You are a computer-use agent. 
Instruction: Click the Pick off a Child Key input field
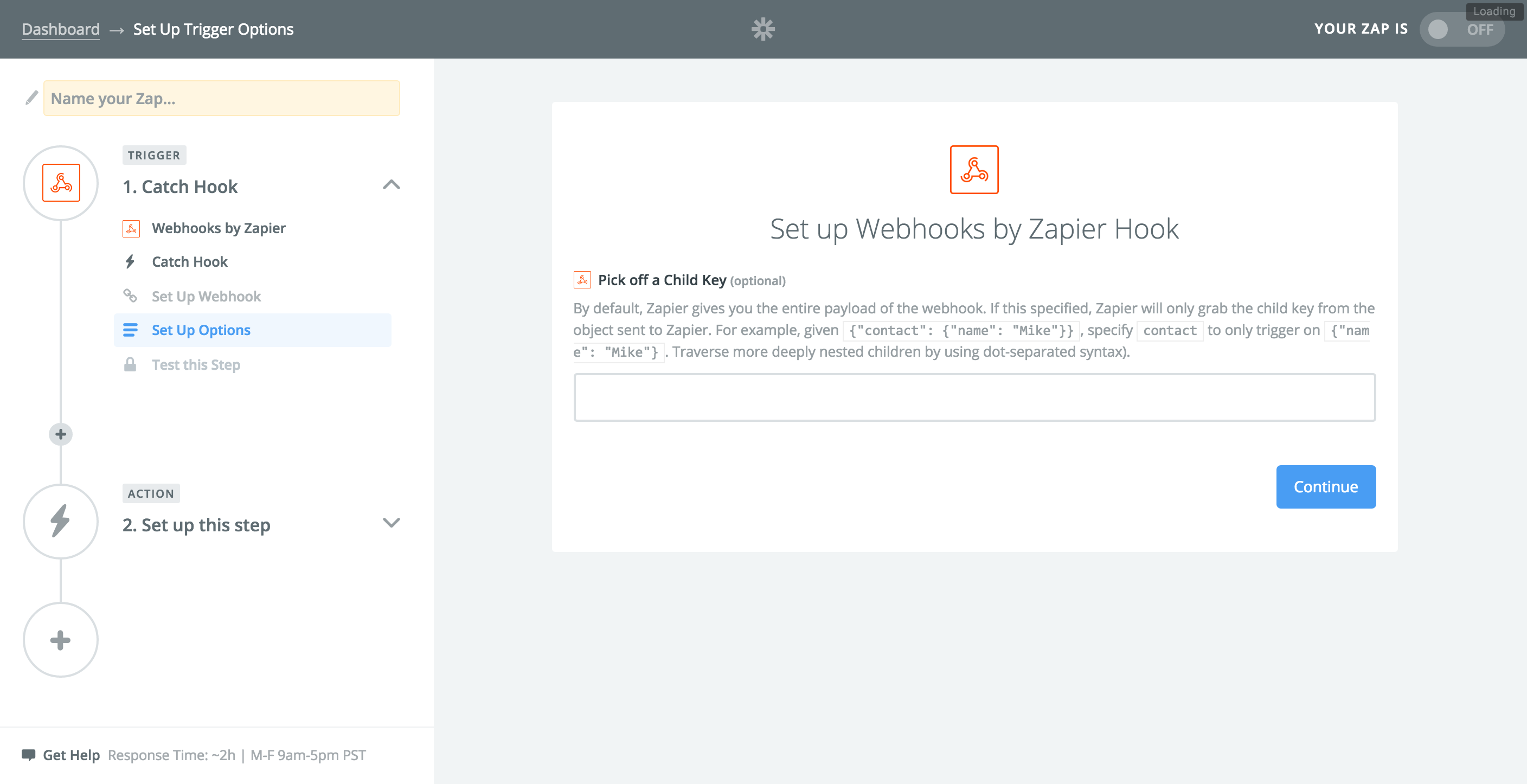click(x=974, y=396)
